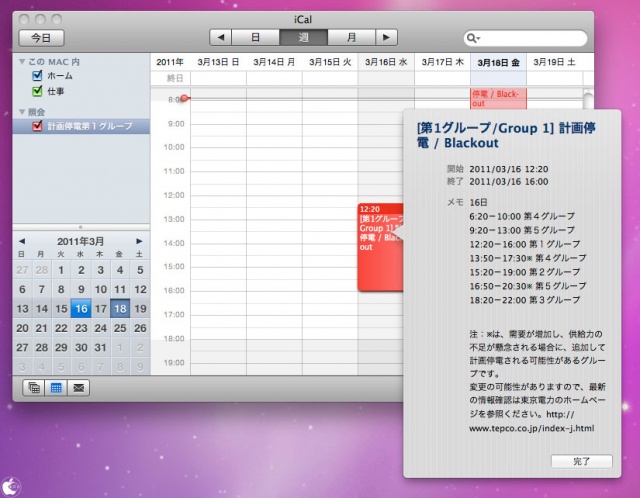Screen dimensions: 640x498
Task: Click the next week arrow in toolbar
Action: [386, 37]
